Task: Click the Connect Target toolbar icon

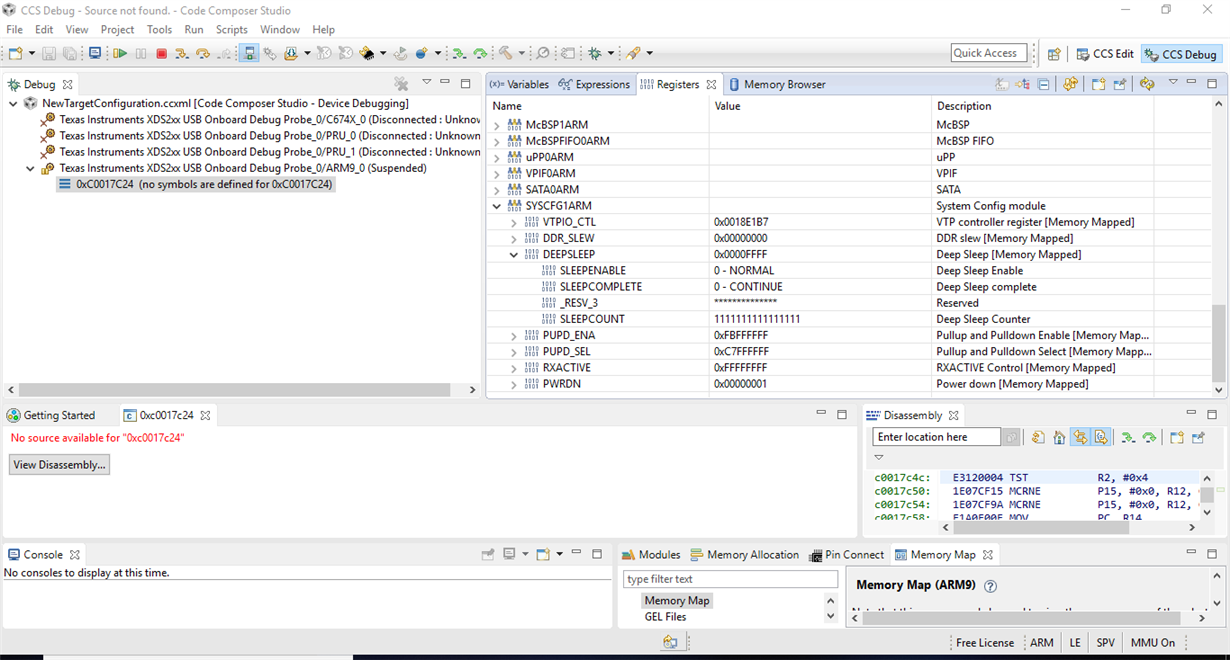Action: coord(249,53)
